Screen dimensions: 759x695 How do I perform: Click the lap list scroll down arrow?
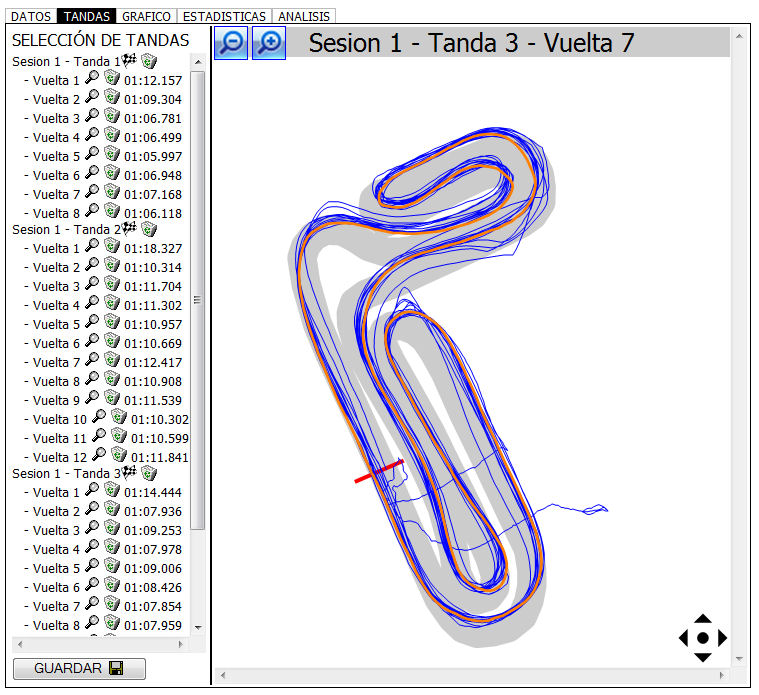pos(197,627)
